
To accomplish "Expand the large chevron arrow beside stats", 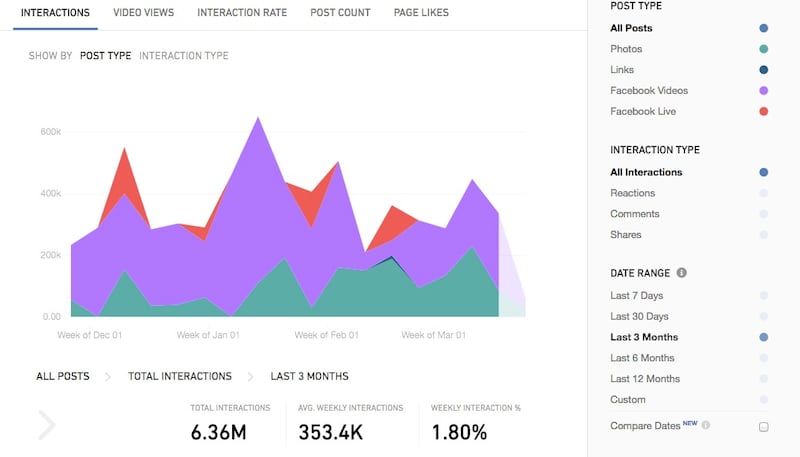I will click(46, 424).
